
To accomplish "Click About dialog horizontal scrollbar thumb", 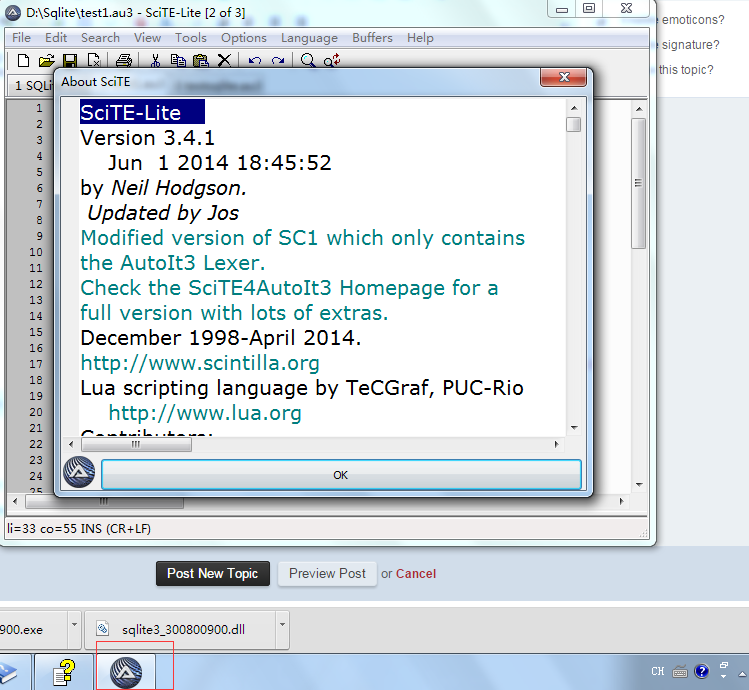I will 136,444.
